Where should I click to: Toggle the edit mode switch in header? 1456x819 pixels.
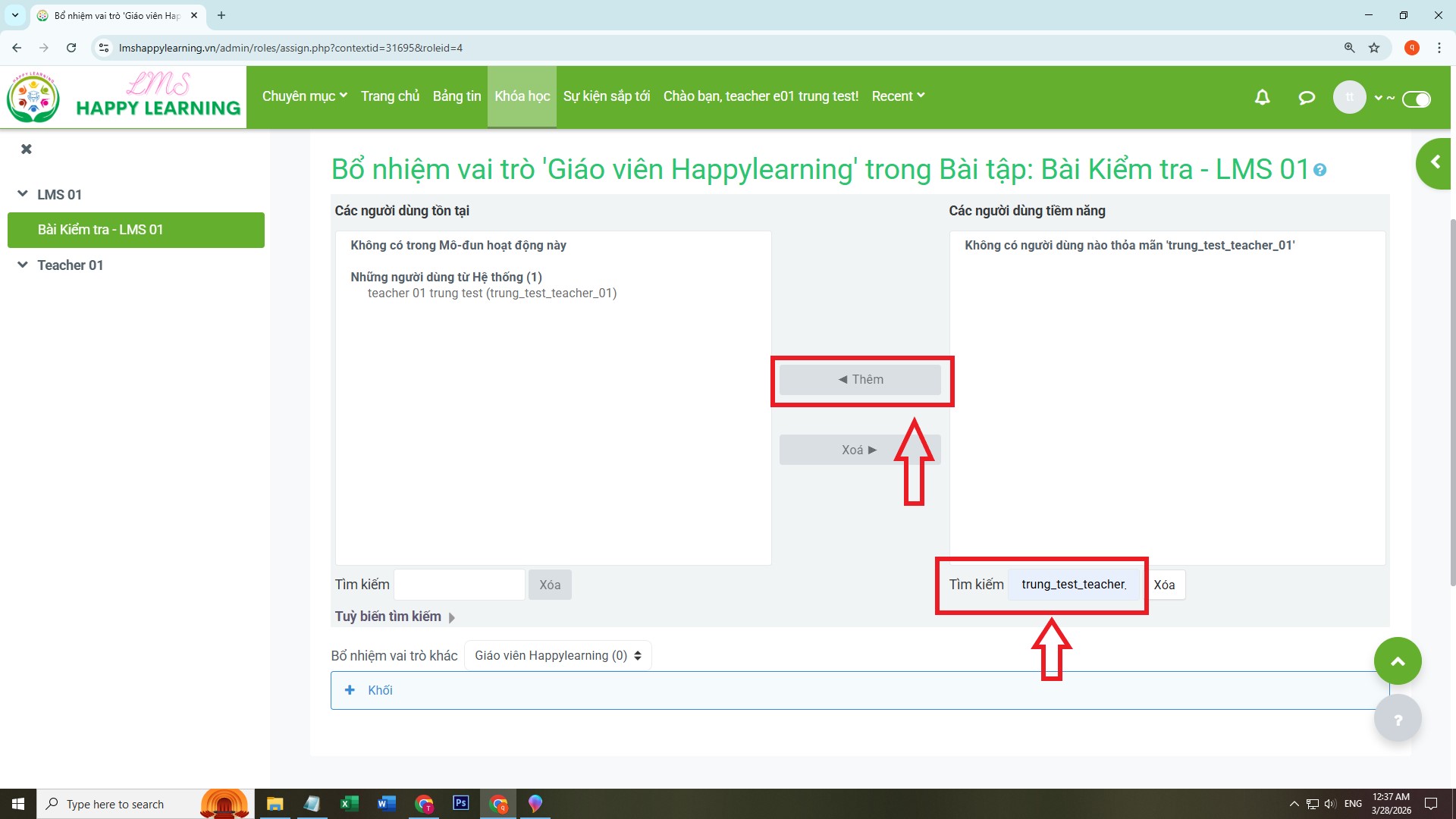[1416, 99]
